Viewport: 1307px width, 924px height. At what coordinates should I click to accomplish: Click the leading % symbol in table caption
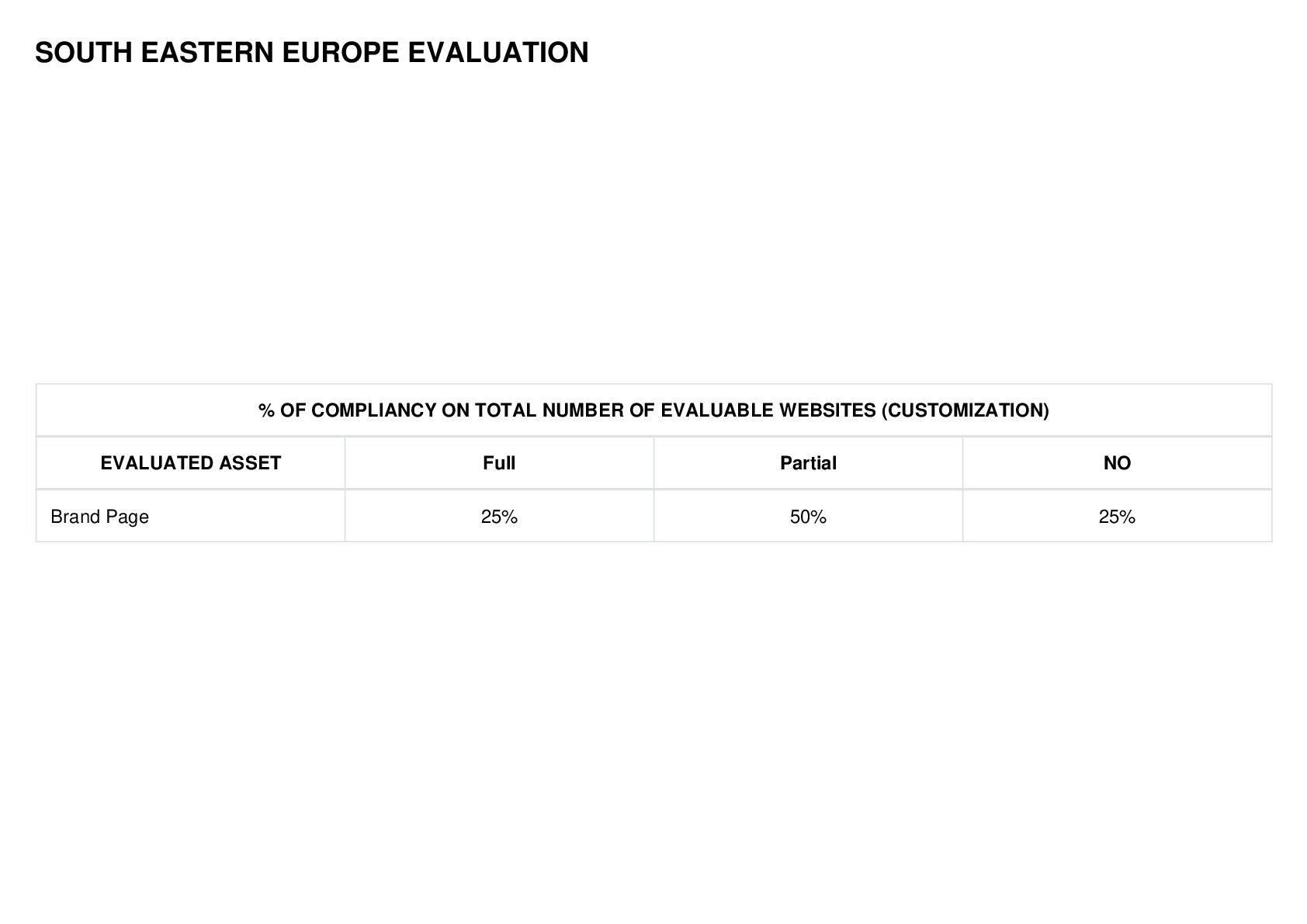pyautogui.click(x=266, y=410)
